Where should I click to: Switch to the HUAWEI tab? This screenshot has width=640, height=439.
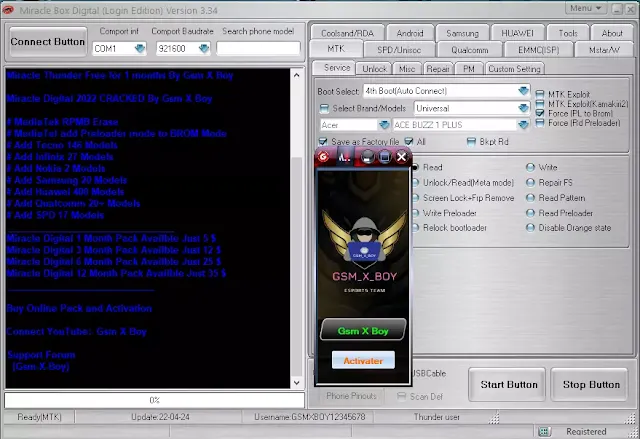[x=517, y=33]
